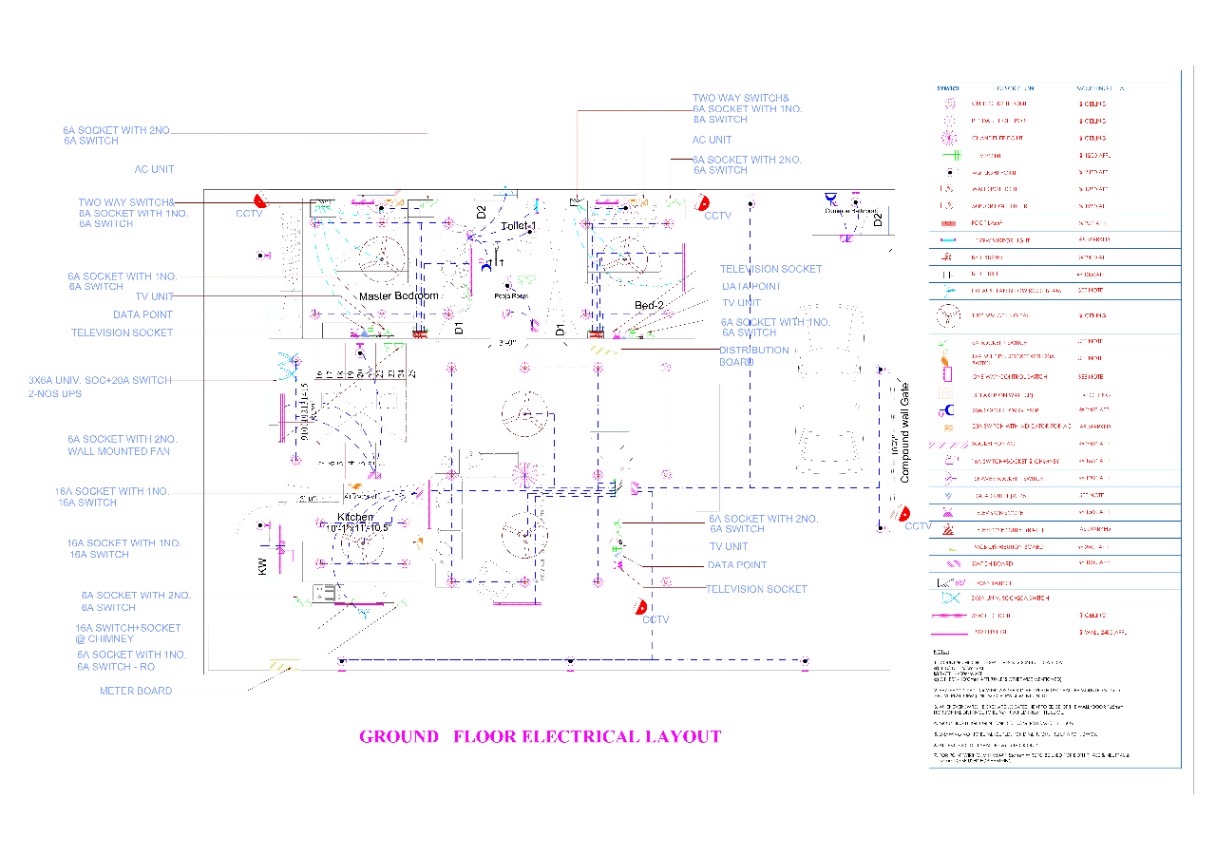Select the DISTRIBUTION BOARD annotation text

coord(754,356)
